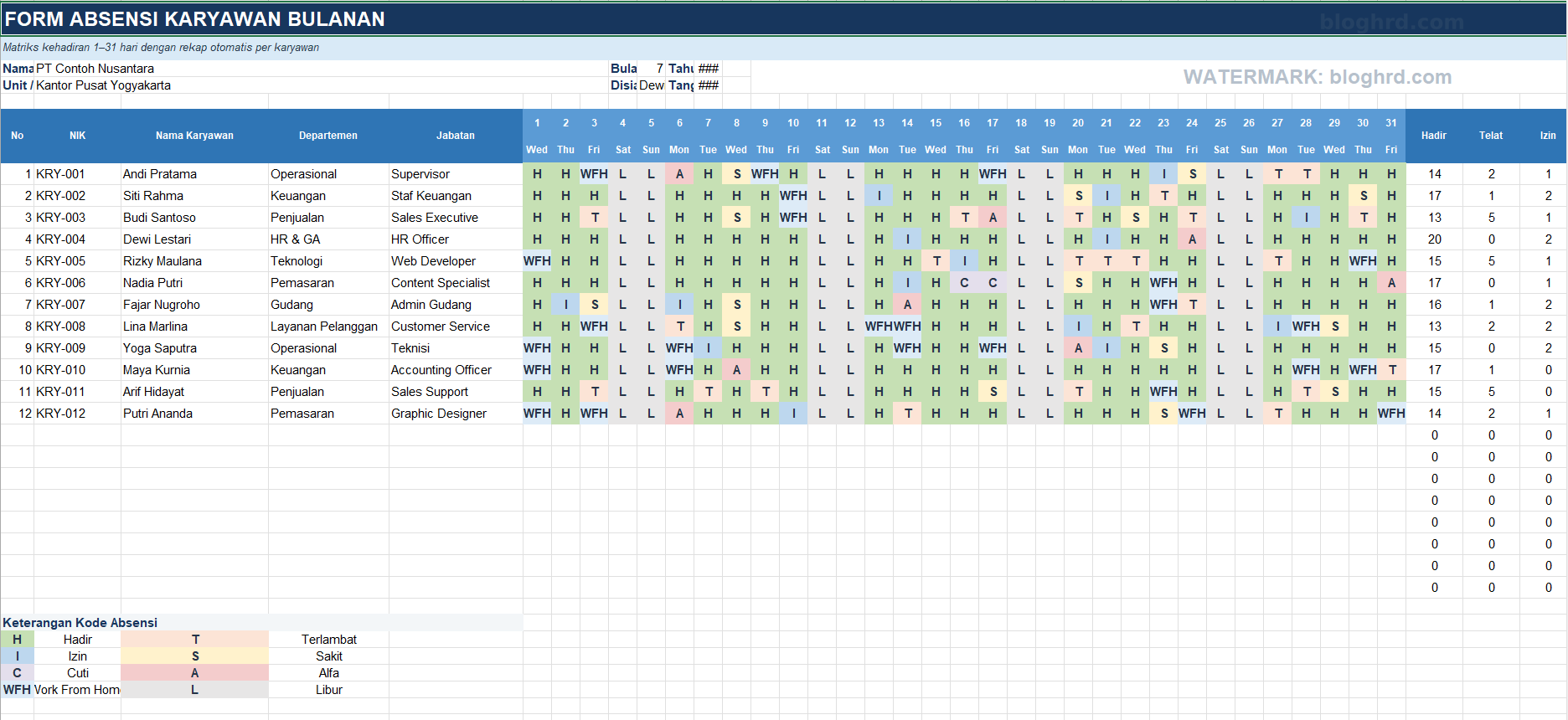Select the day 16 date header

tap(964, 123)
